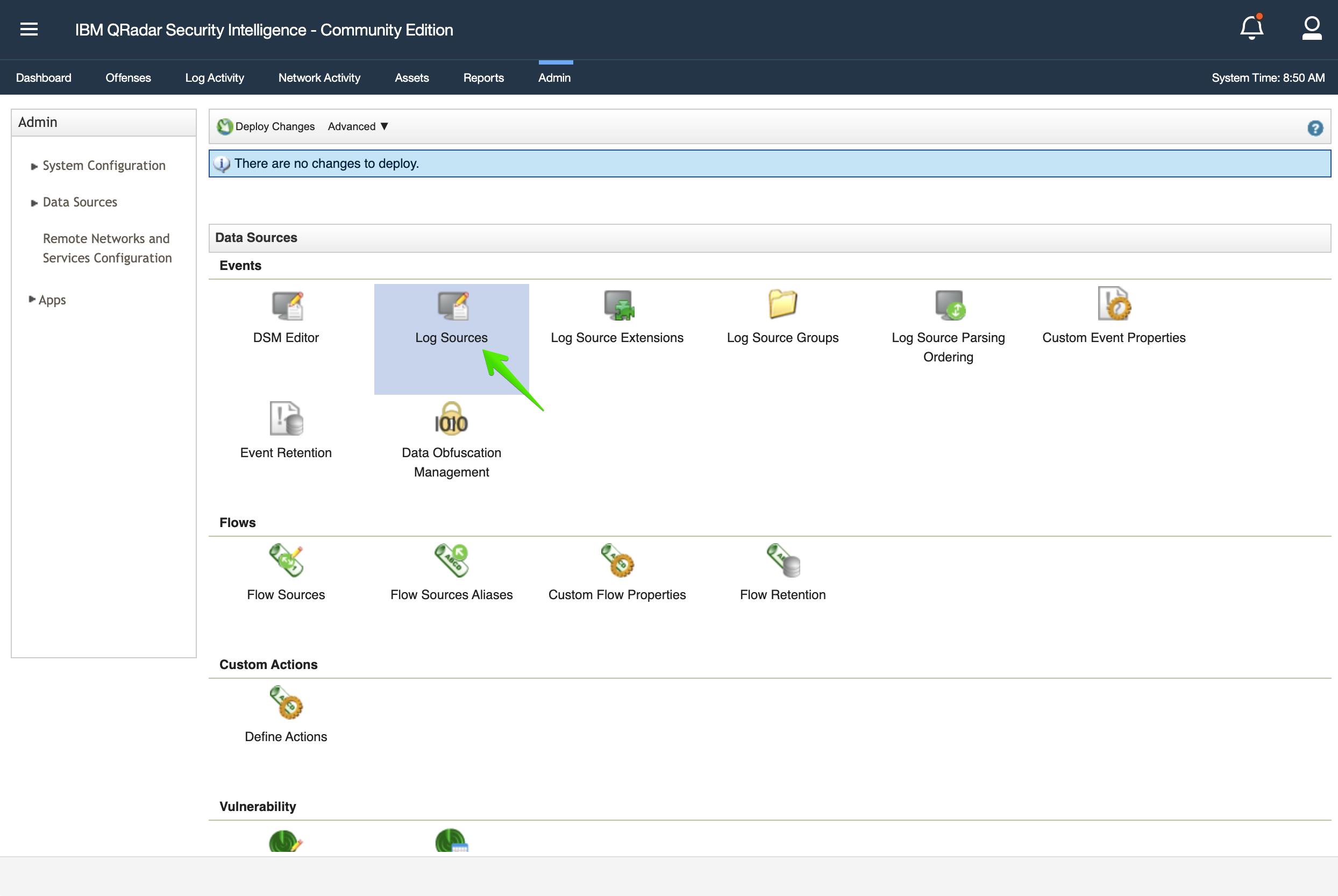Open the Log Sources icon
This screenshot has width=1338, height=896.
[x=452, y=305]
